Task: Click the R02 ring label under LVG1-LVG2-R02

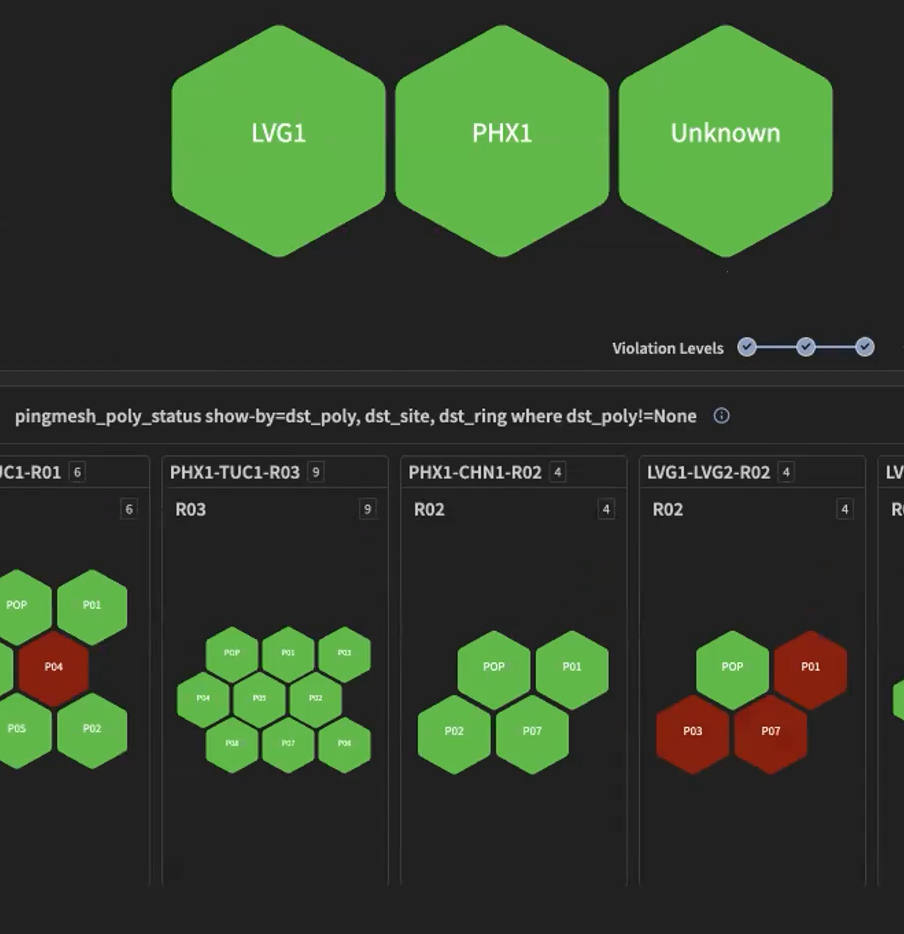Action: click(668, 510)
